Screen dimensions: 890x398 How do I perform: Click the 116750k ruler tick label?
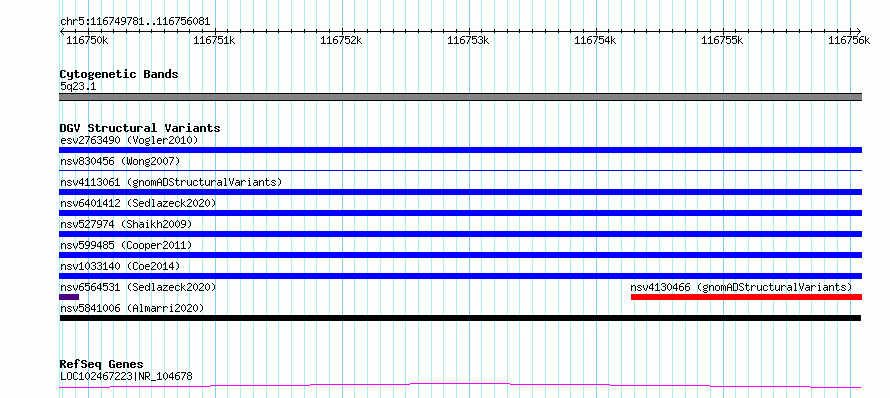[87, 40]
